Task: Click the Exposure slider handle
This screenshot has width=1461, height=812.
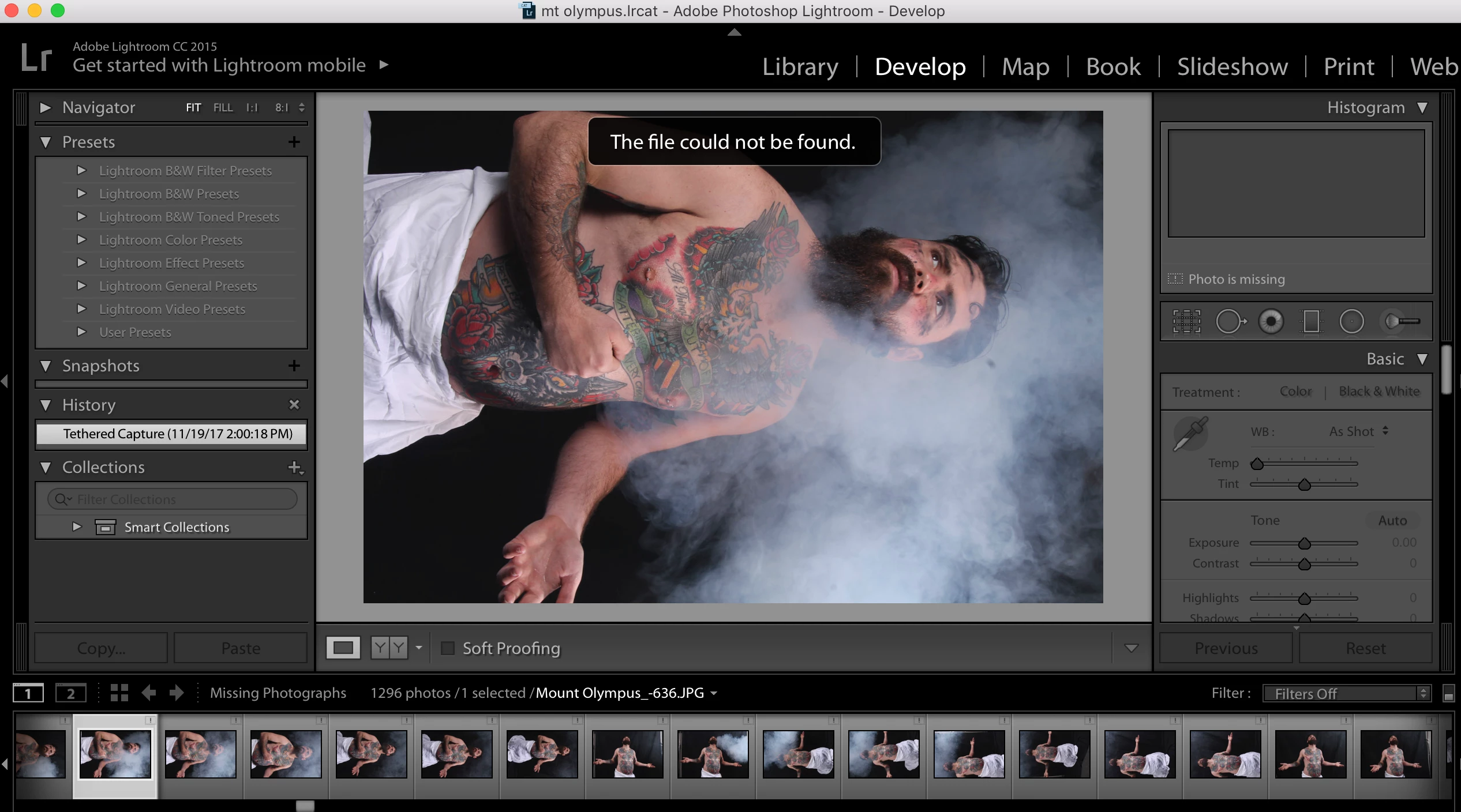Action: point(1304,544)
